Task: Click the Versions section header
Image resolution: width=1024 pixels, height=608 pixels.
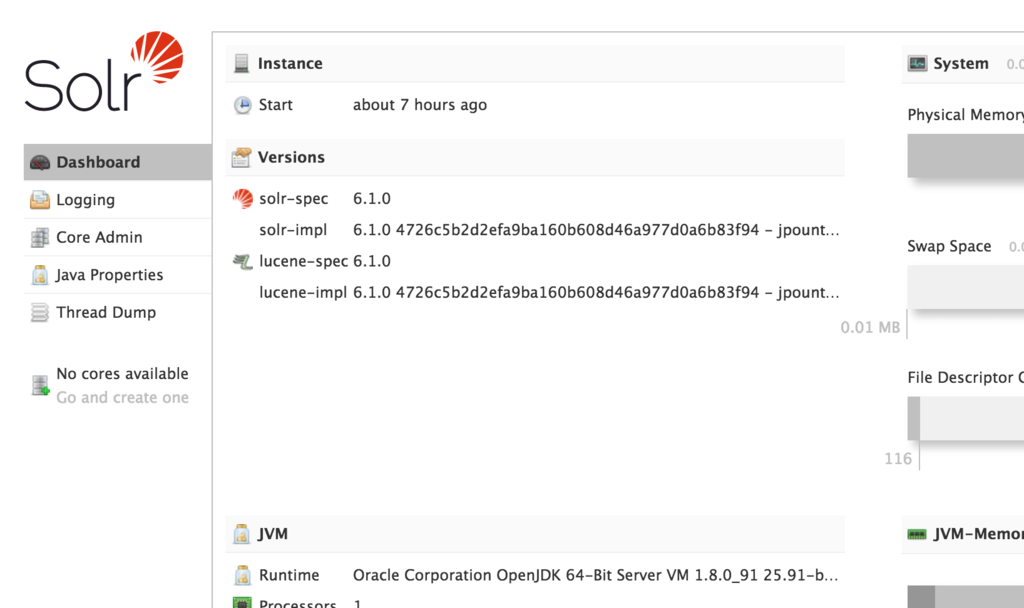Action: 535,157
